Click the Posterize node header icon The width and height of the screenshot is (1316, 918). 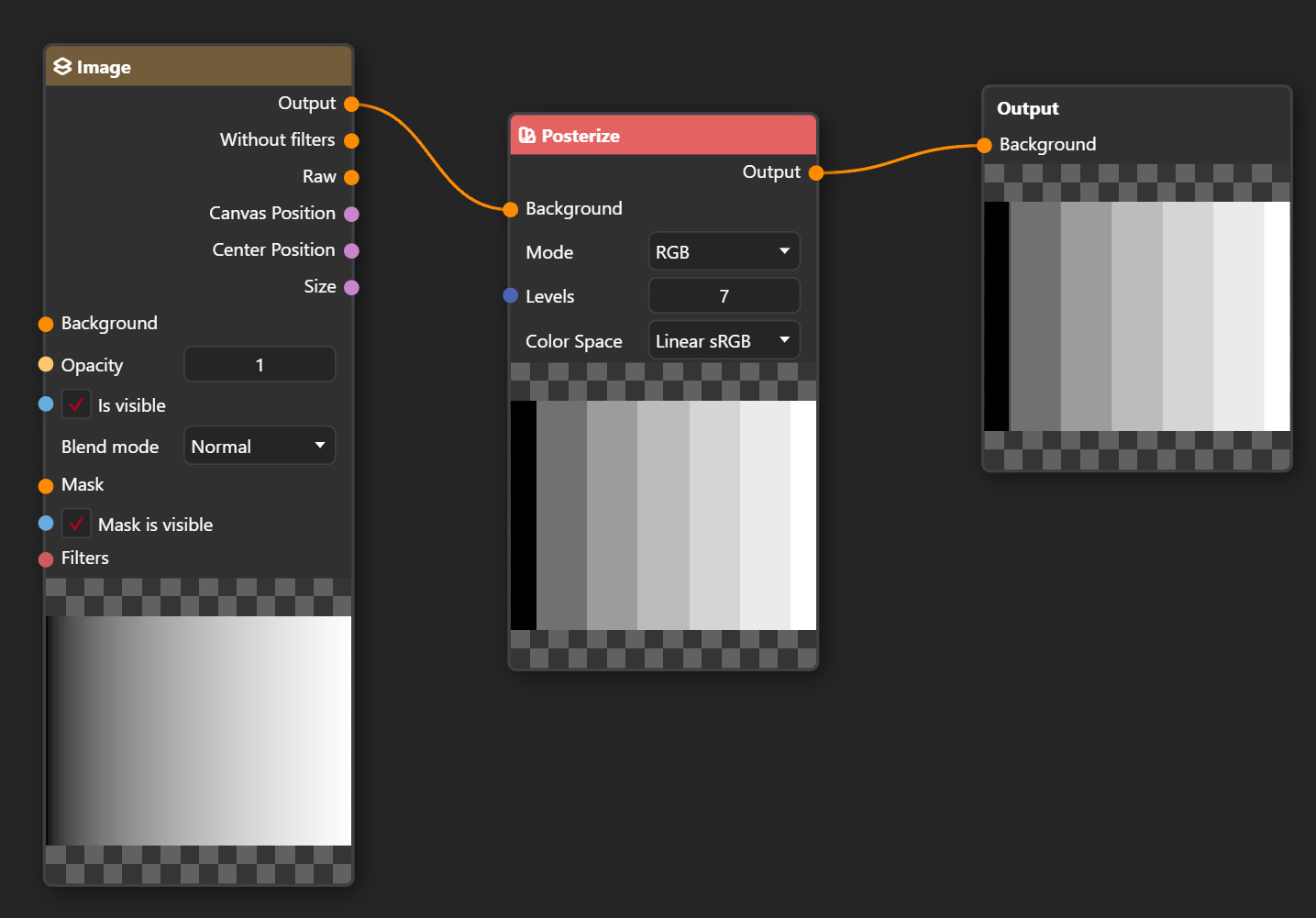tap(527, 136)
